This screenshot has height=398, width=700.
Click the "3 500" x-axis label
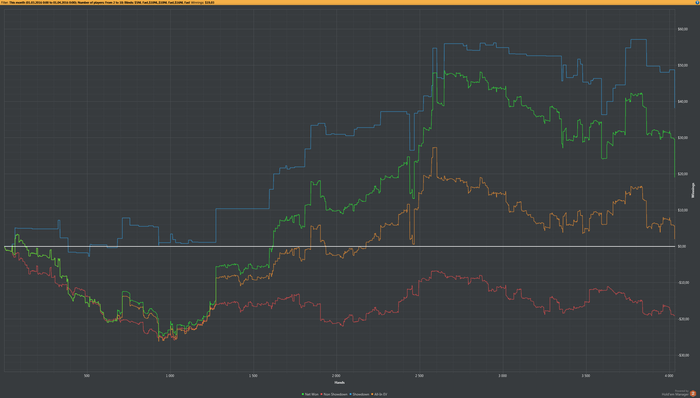coord(586,376)
